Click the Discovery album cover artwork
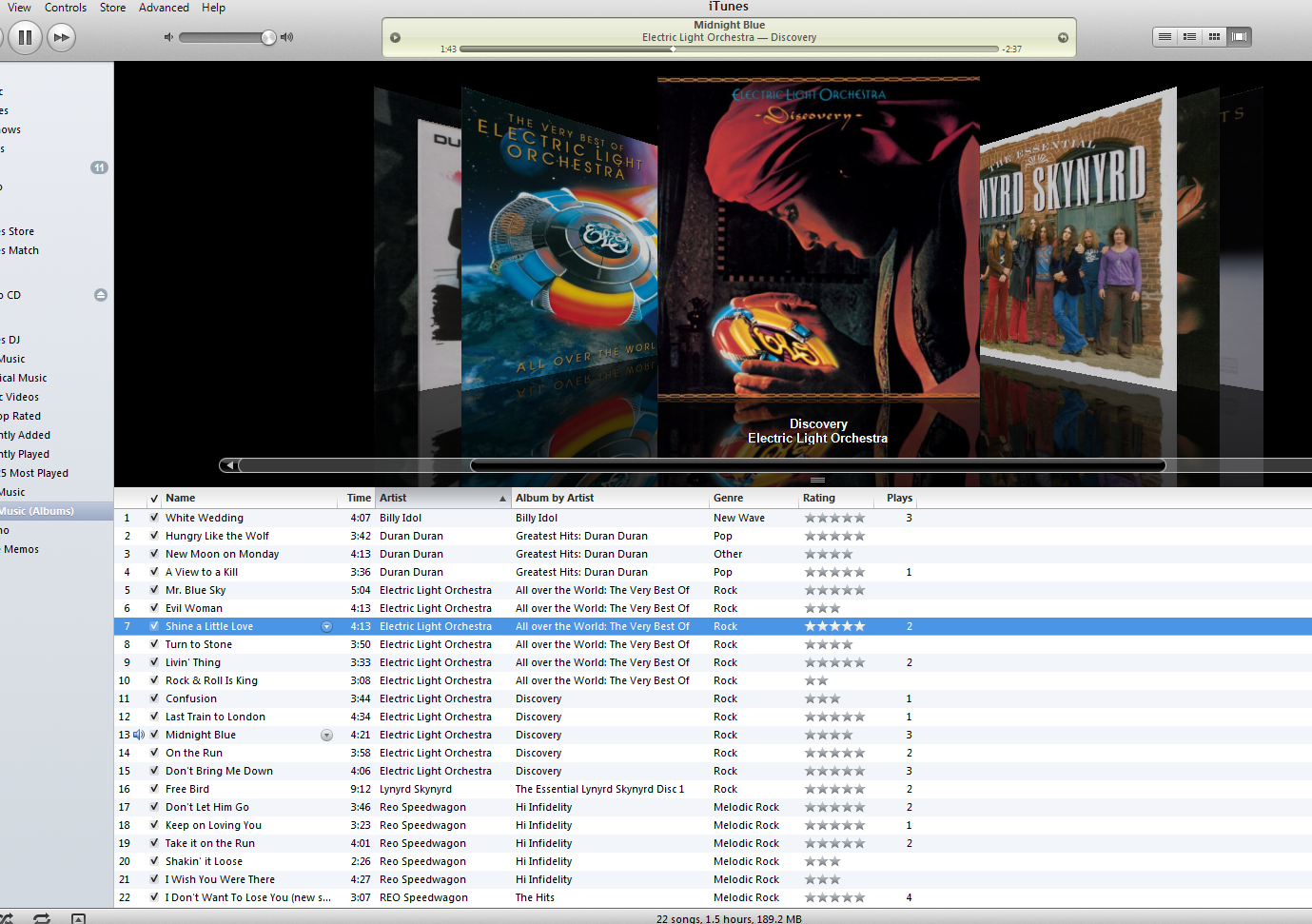1312x924 pixels. pyautogui.click(x=818, y=238)
